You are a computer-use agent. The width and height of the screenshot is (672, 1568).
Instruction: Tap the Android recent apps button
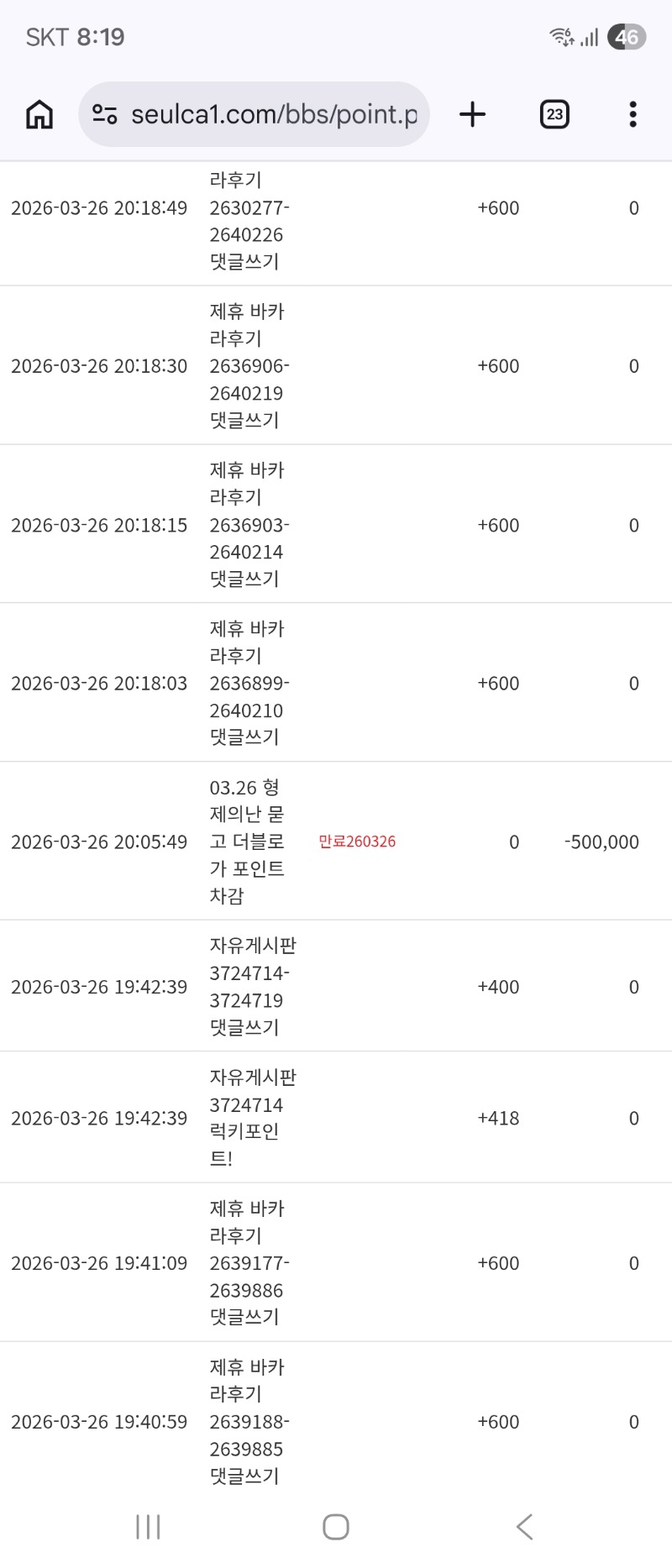click(x=148, y=1527)
